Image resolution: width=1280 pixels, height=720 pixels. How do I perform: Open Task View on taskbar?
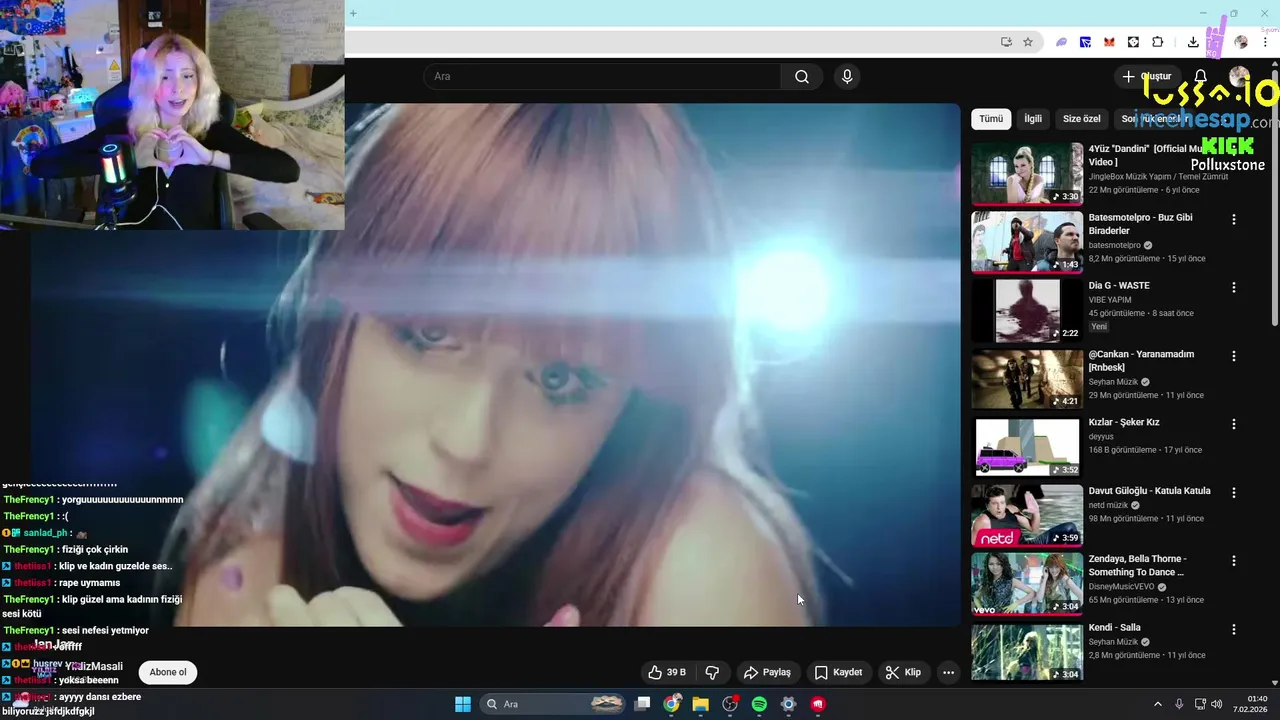[643, 704]
